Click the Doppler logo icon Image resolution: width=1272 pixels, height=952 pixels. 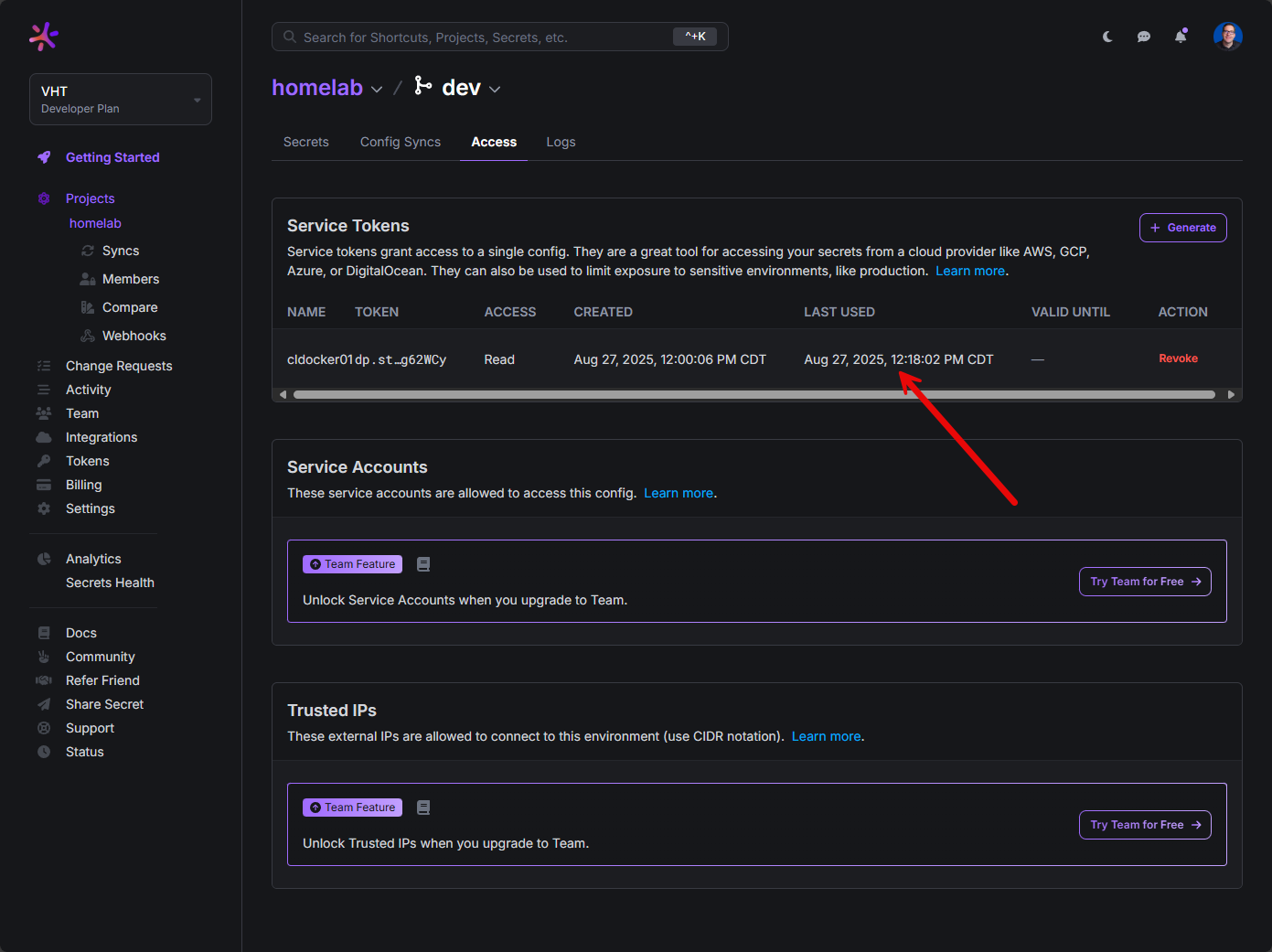[44, 37]
